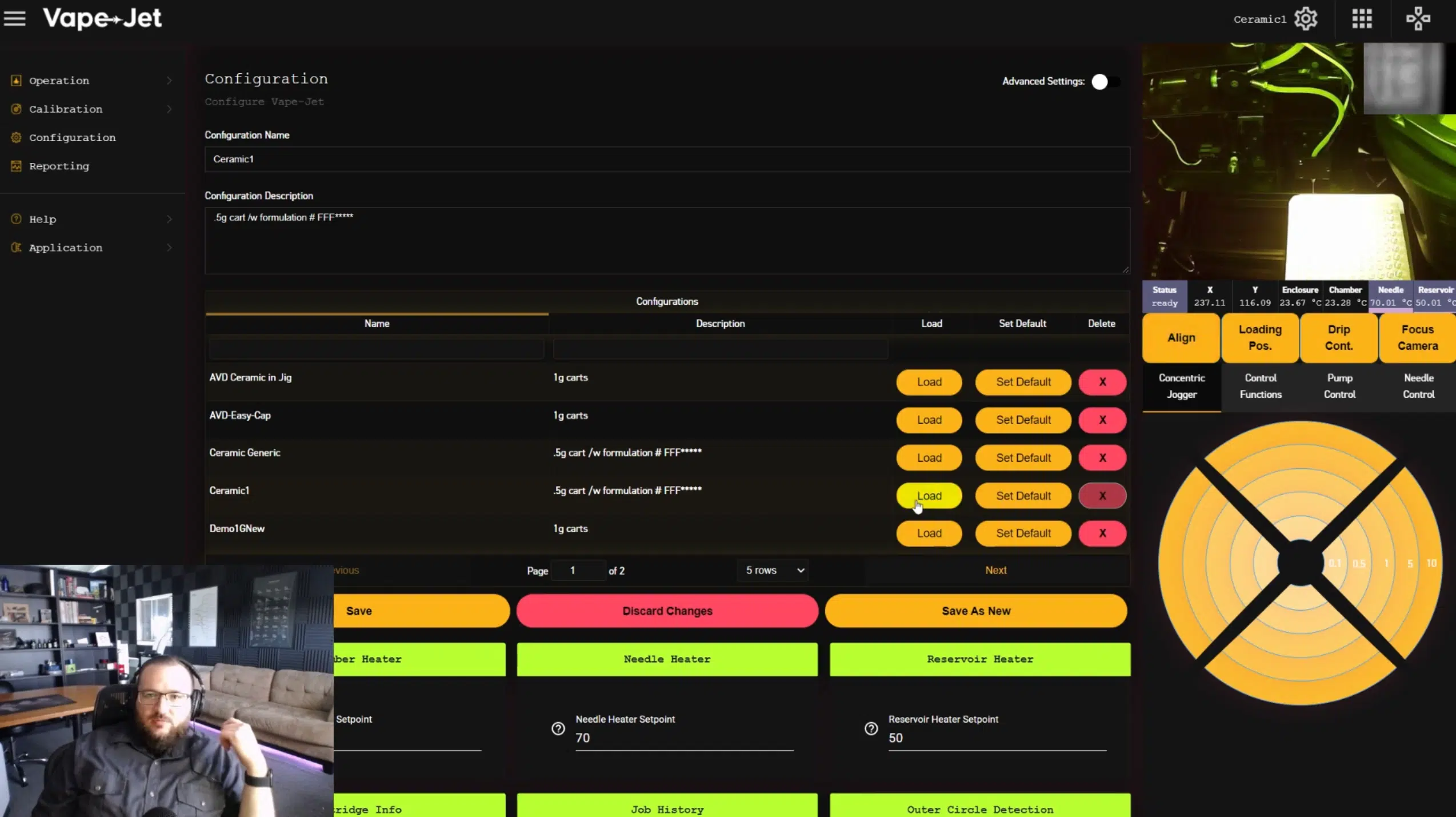Click the Focus Camera button
The width and height of the screenshot is (1456, 817).
(1418, 338)
